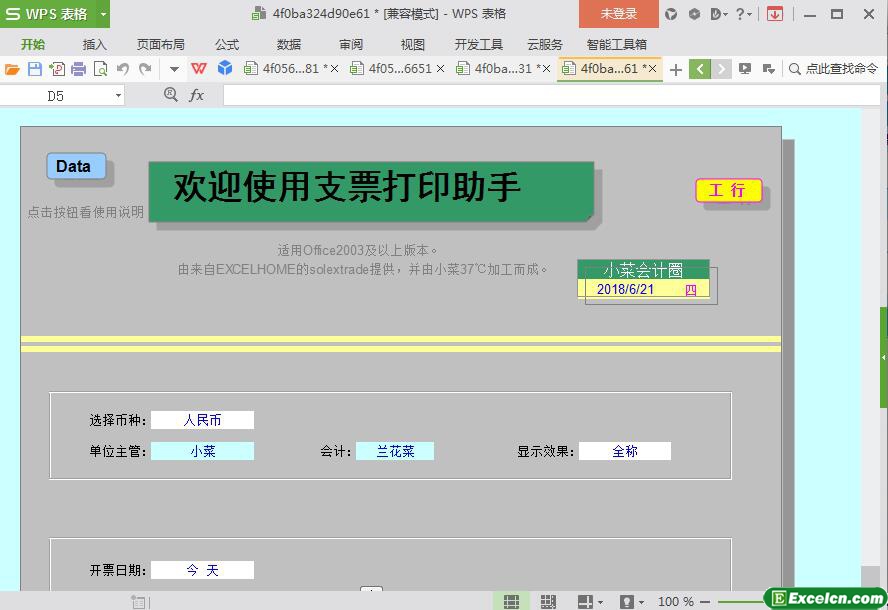The width and height of the screenshot is (888, 610).
Task: Expand the Name Box dropdown showing D5
Action: click(x=118, y=95)
